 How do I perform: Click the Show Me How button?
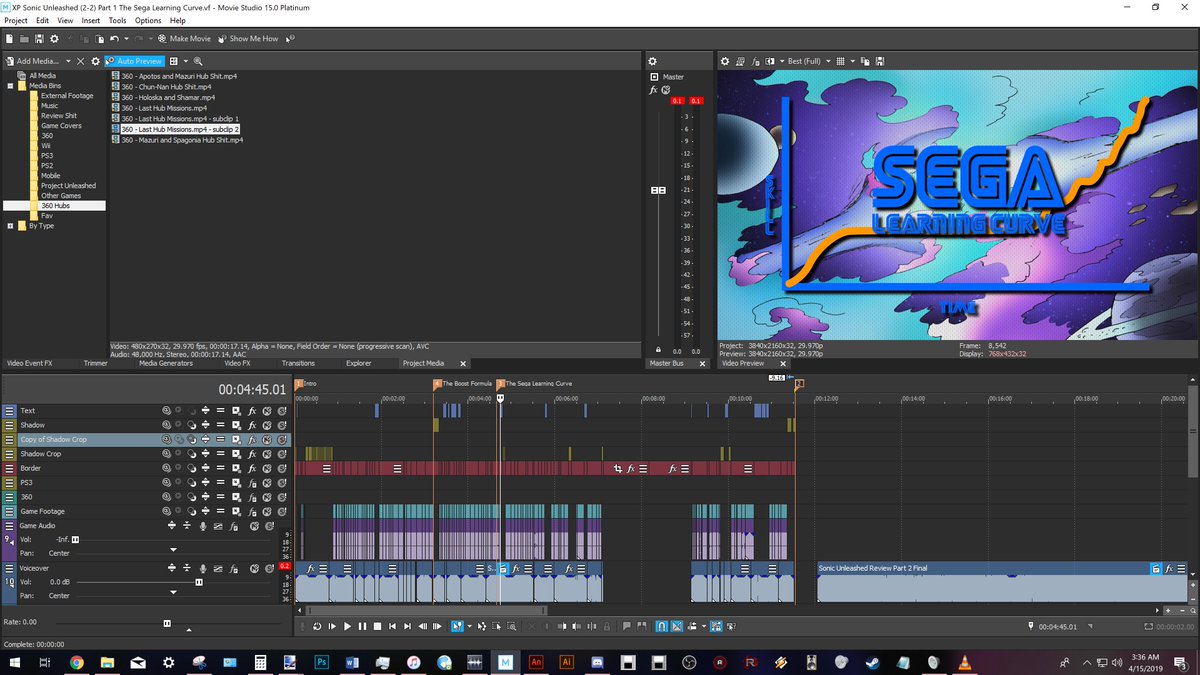(247, 39)
